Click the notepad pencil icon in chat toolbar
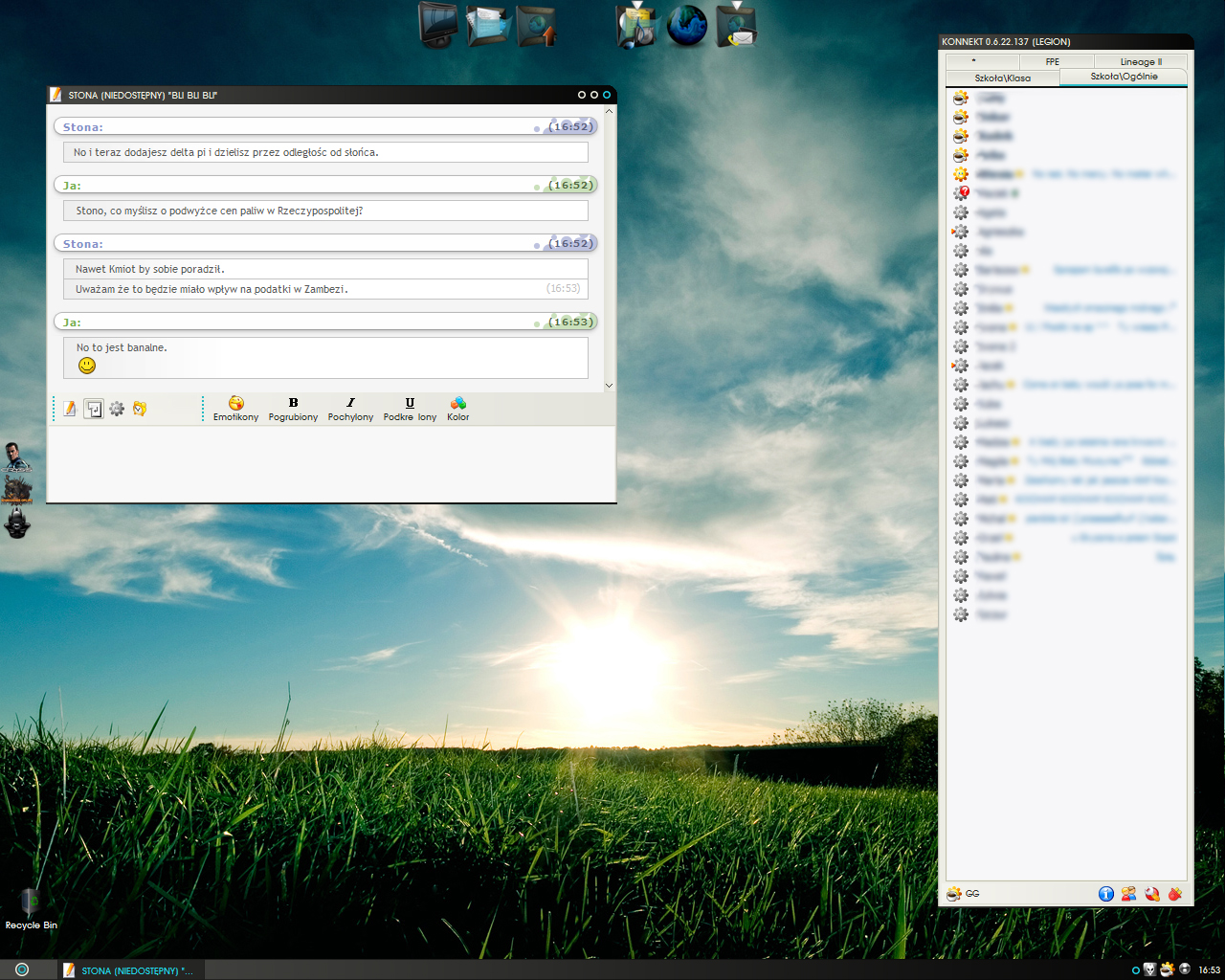Viewport: 1225px width, 980px height. (x=70, y=409)
